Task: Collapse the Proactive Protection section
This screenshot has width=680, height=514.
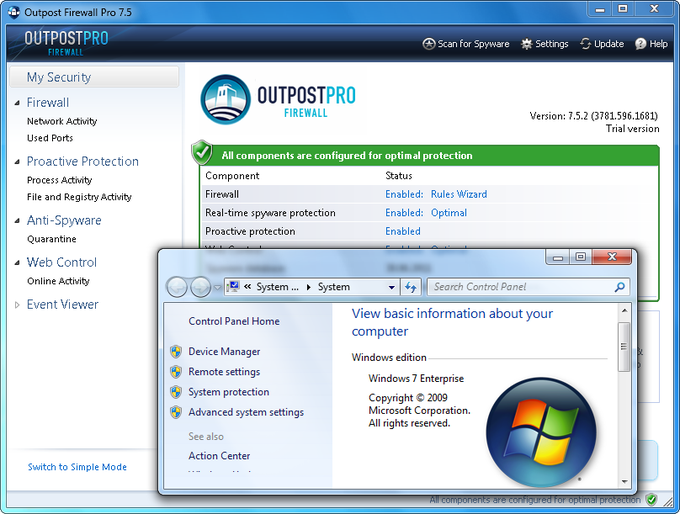Action: 17,162
